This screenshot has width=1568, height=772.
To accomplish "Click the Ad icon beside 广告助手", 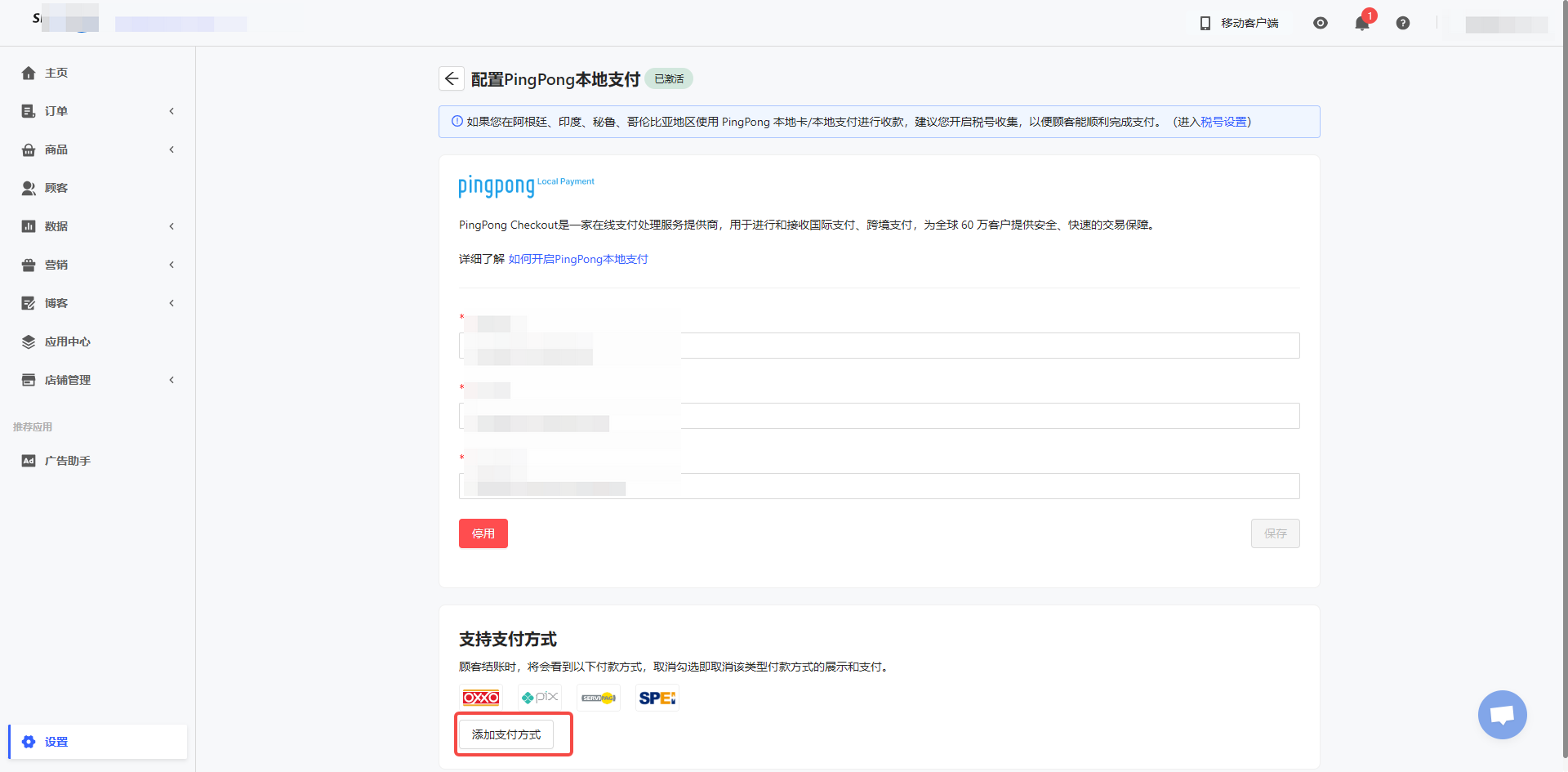I will tap(29, 461).
